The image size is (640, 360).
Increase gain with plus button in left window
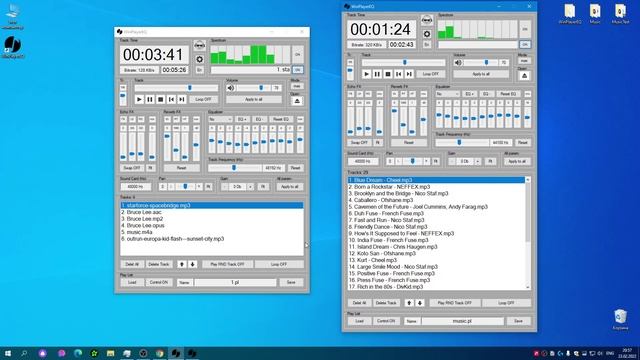pos(250,187)
